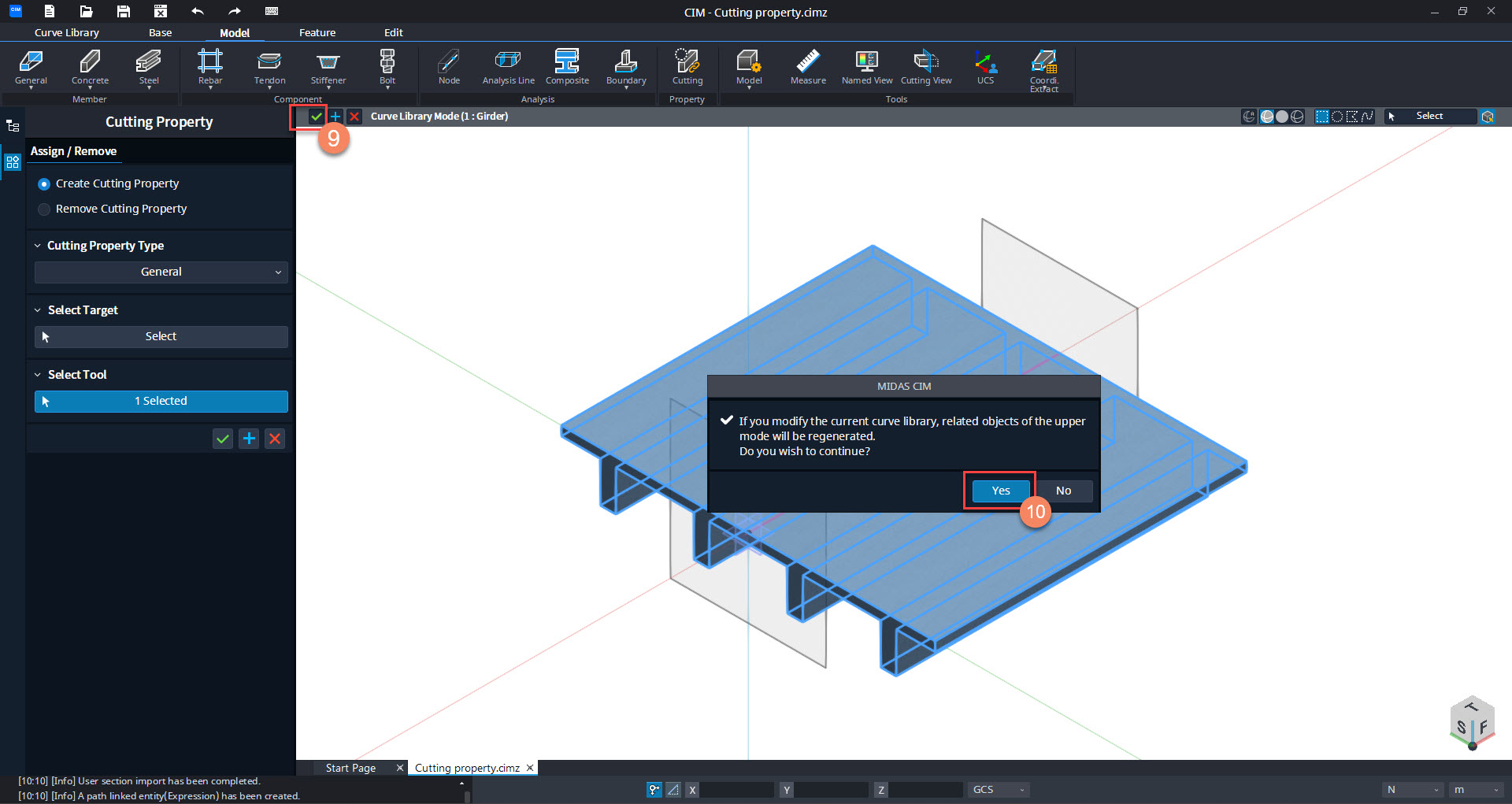Select the General member tool

(x=31, y=68)
